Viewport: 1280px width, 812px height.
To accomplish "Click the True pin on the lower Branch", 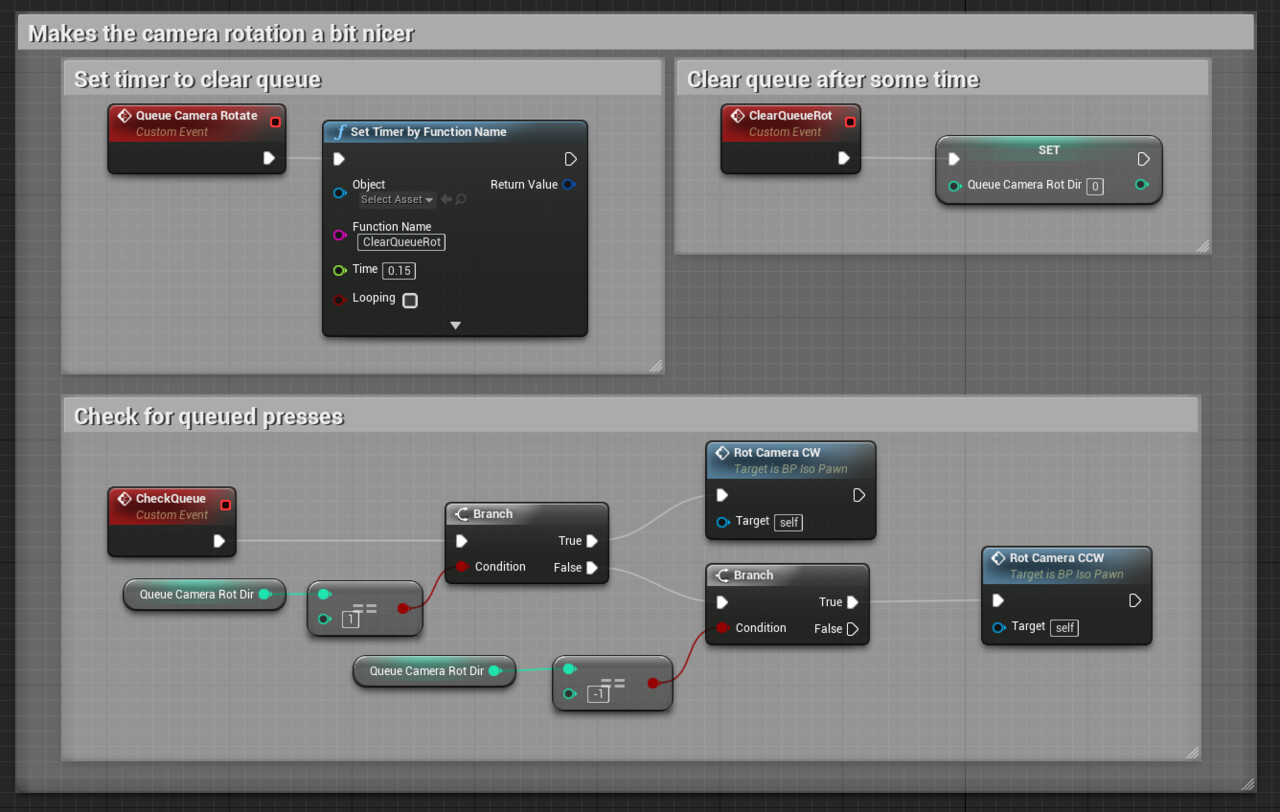I will point(852,602).
